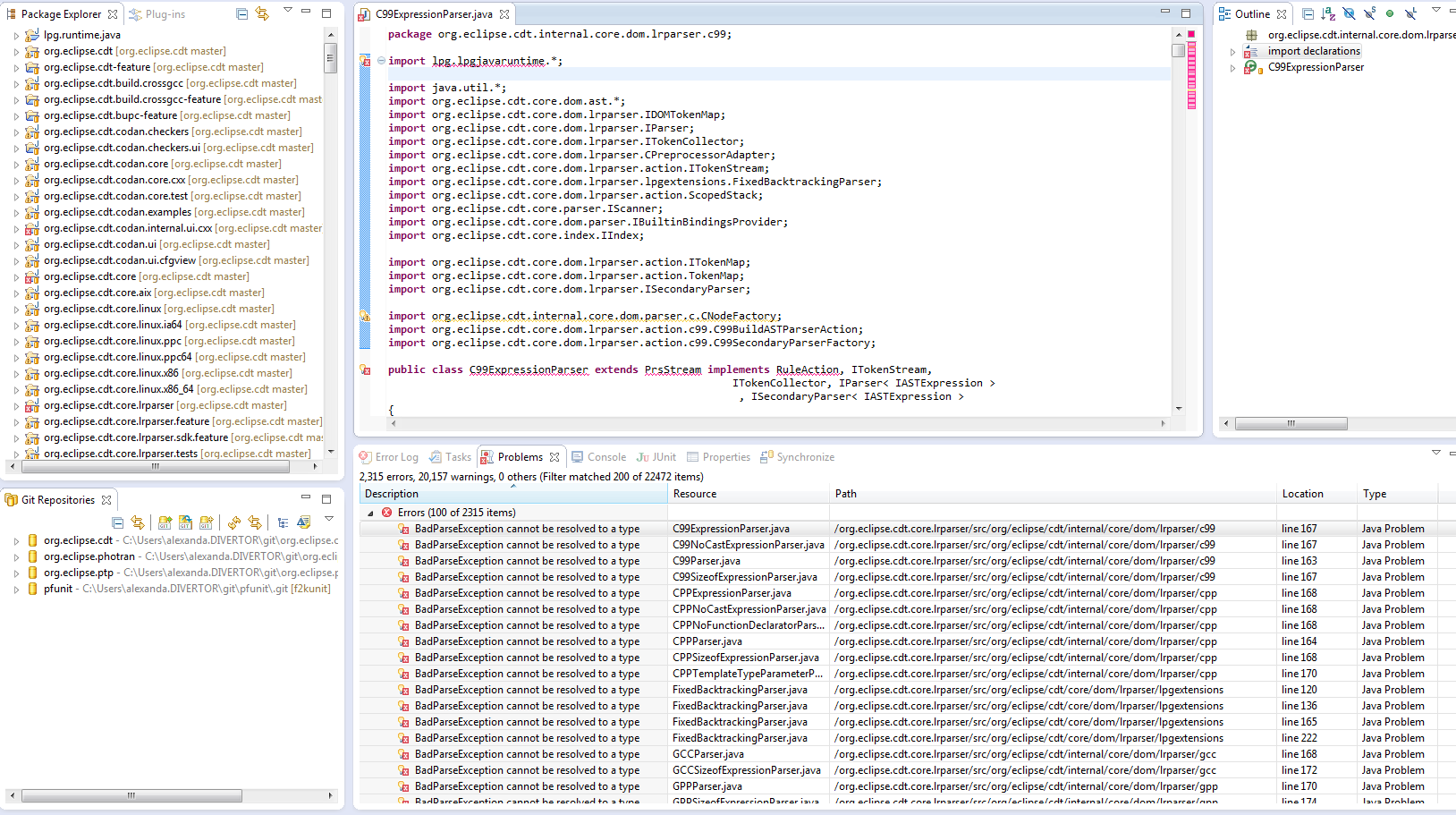Select error row for C99NoCastExpressionParser.java
This screenshot has height=815, width=1456.
[907, 545]
